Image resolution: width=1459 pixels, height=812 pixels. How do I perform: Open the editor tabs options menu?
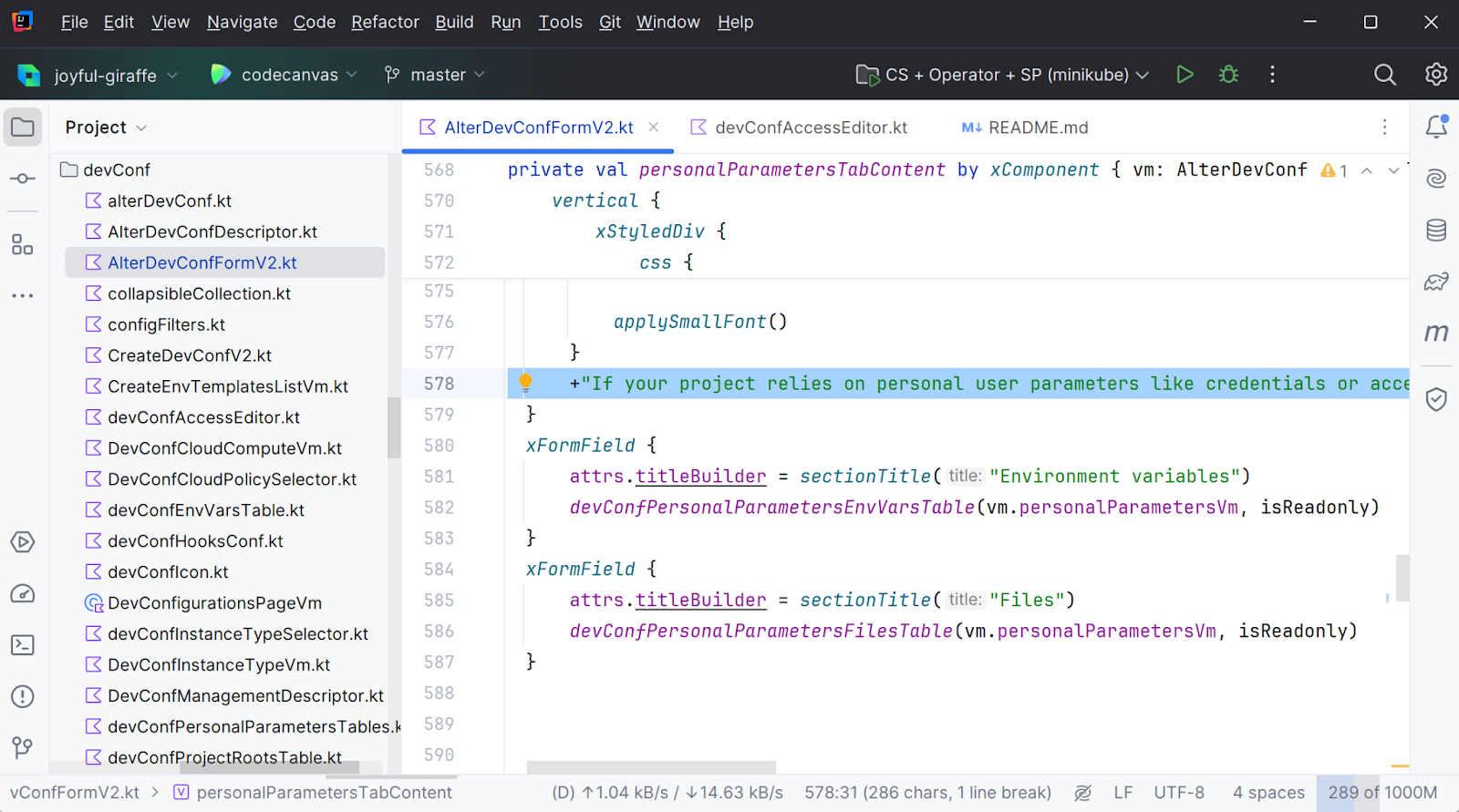click(x=1384, y=128)
